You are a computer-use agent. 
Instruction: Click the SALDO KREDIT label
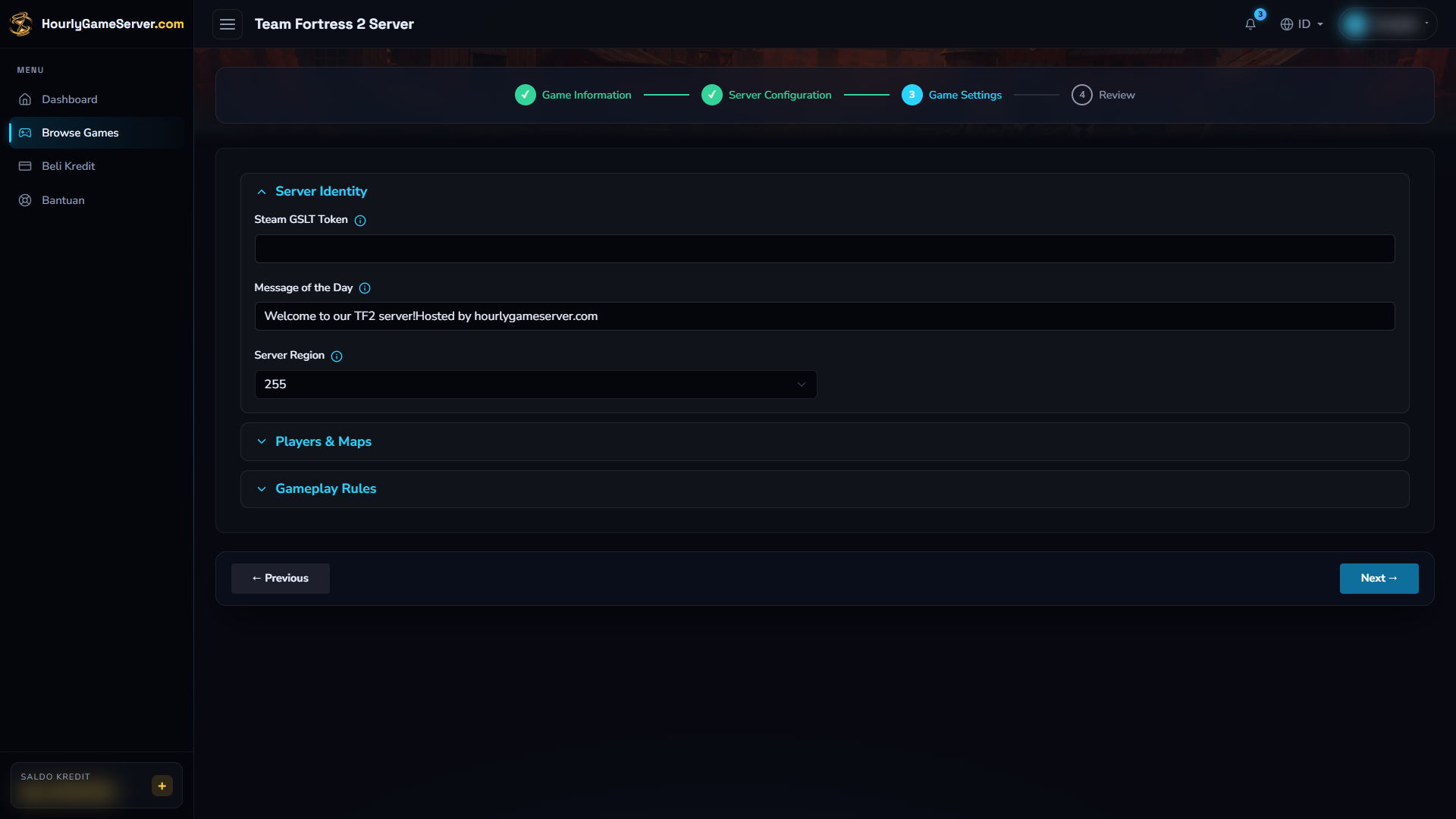point(55,777)
